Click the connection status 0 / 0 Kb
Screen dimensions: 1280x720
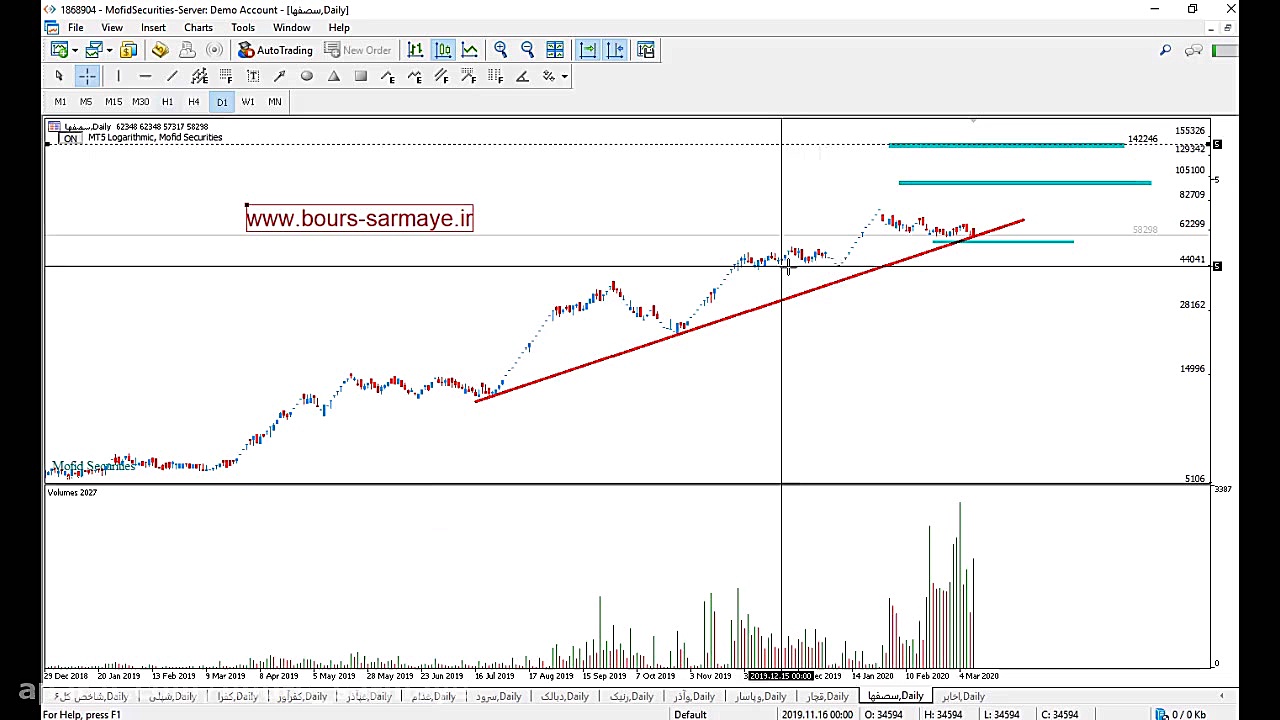coord(1182,714)
